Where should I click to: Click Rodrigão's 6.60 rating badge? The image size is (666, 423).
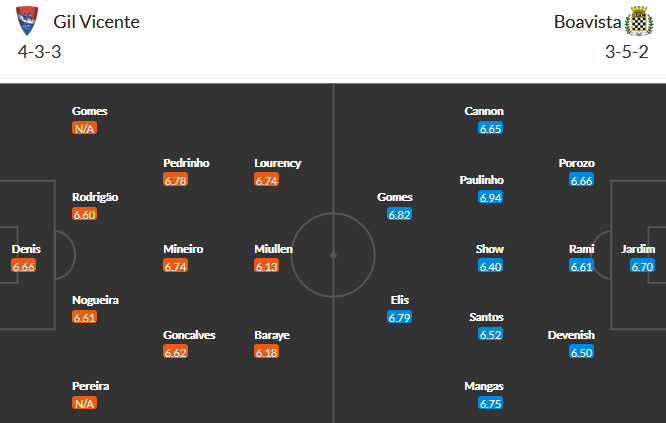click(84, 214)
